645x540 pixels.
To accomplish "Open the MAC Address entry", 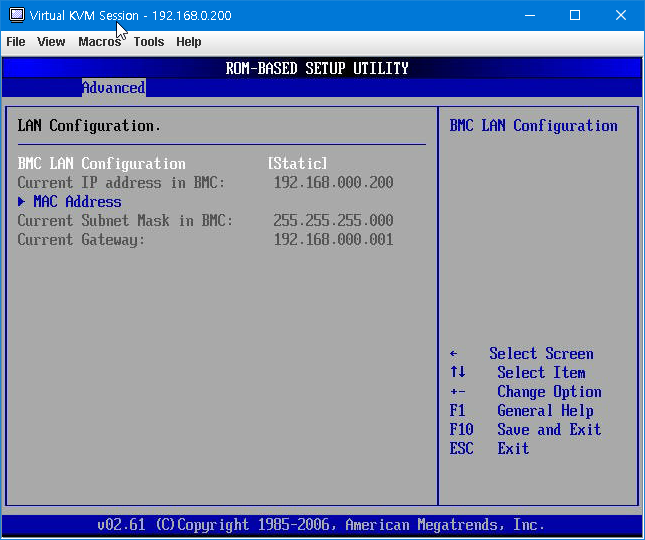I will coord(77,202).
